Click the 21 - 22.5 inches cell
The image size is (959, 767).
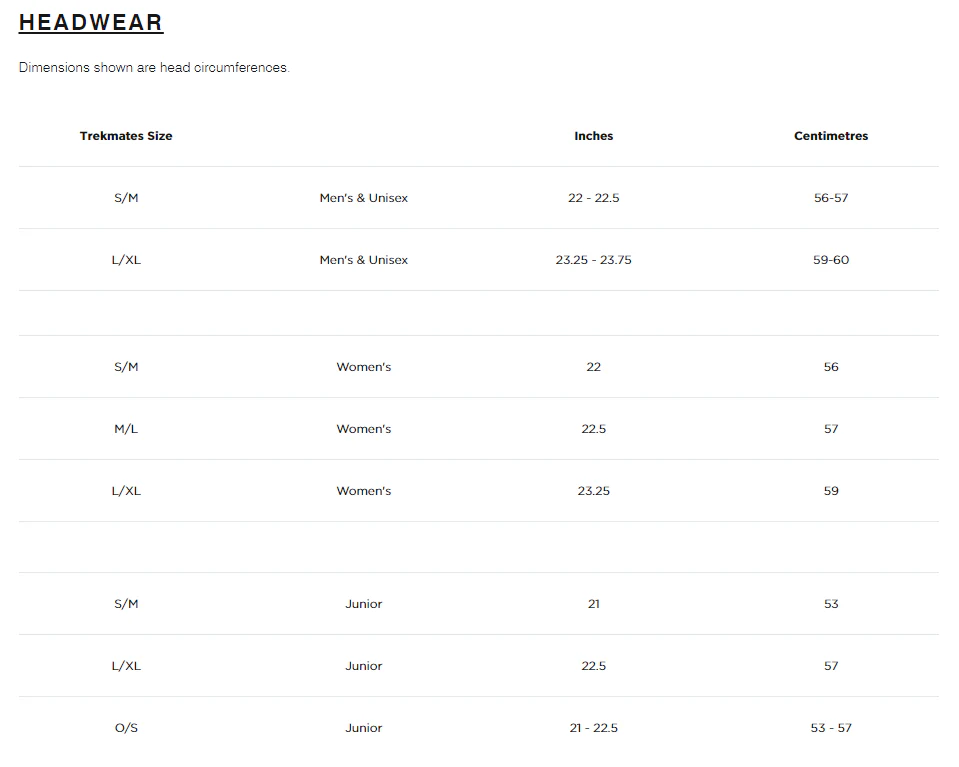tap(593, 728)
